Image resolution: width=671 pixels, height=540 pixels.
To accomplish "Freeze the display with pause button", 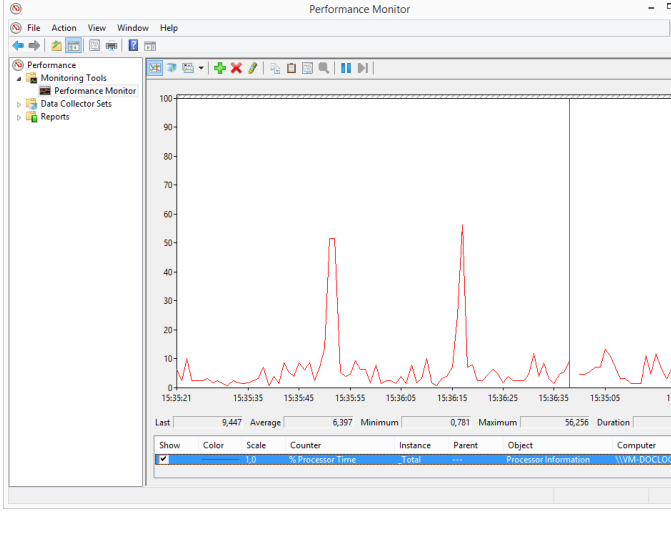I will point(346,68).
